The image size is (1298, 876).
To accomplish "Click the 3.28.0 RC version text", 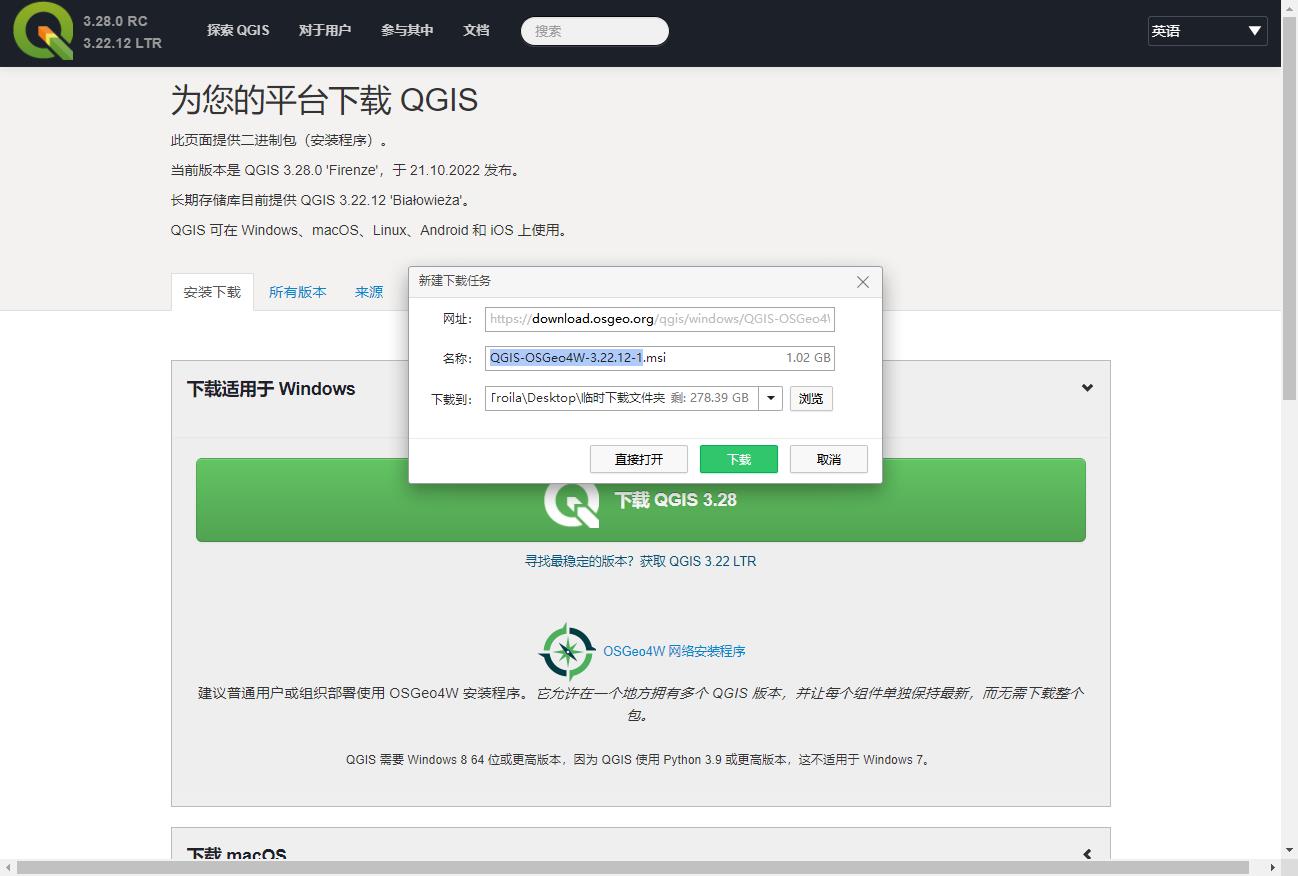I will (115, 20).
